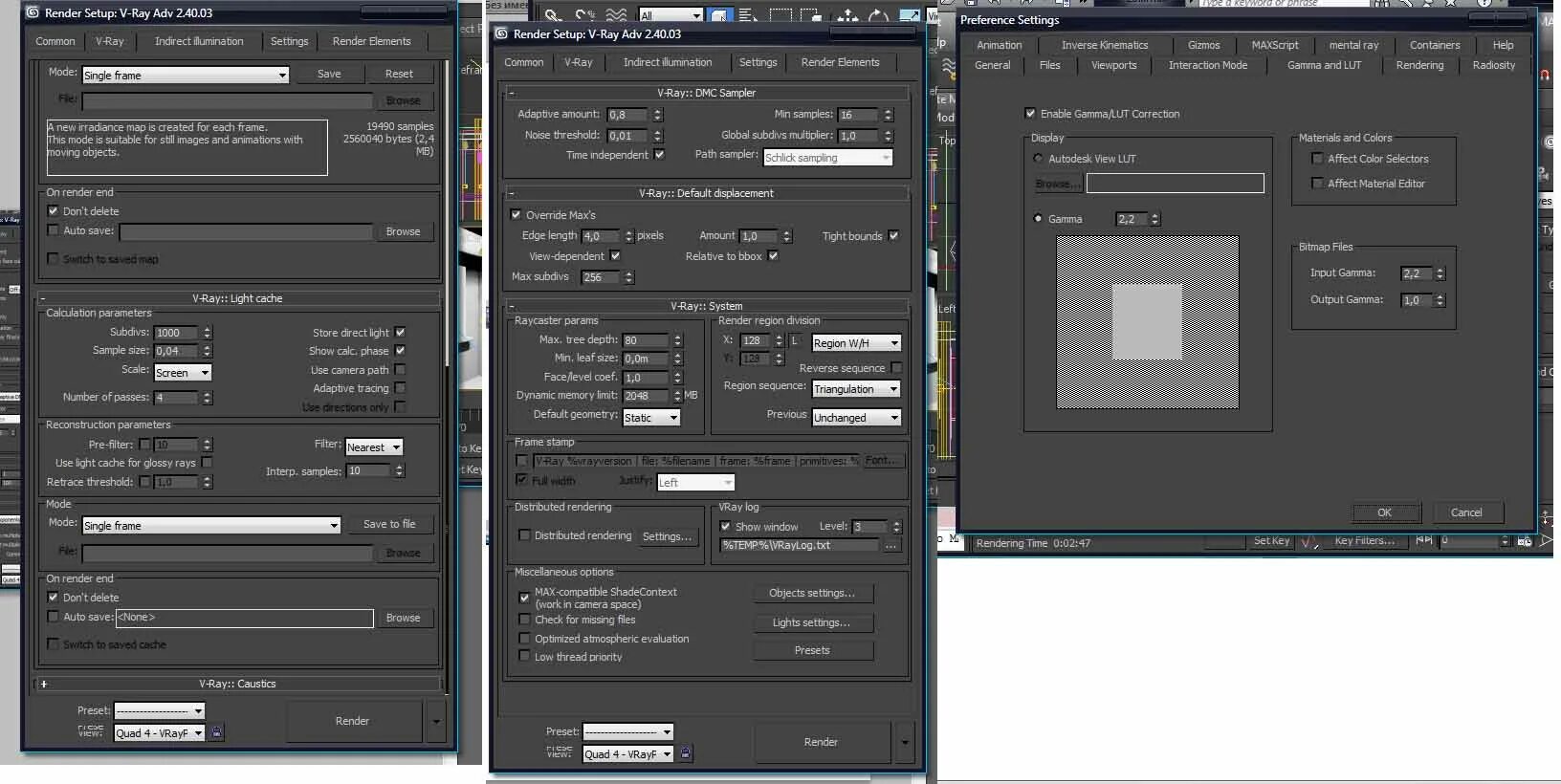Open Region W/H dropdown
This screenshot has width=1561, height=784.
pos(856,342)
